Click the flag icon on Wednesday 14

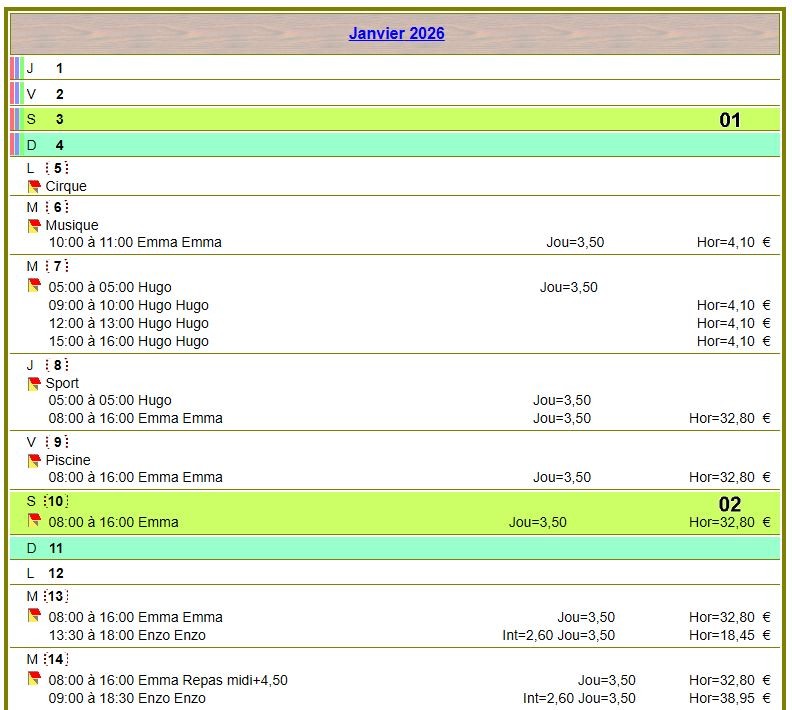coord(34,679)
